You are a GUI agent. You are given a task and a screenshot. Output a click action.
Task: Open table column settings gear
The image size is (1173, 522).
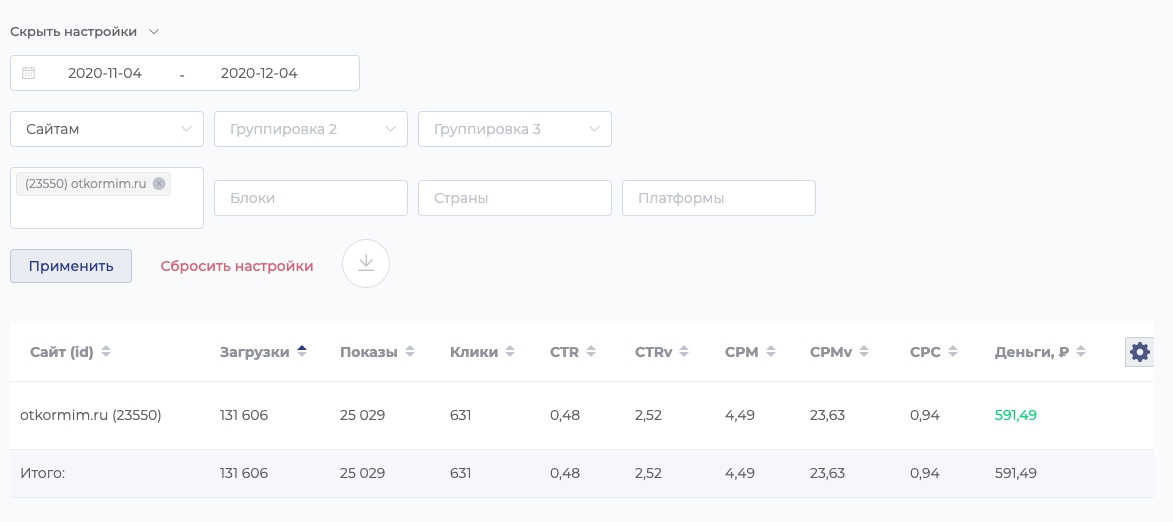(1139, 352)
